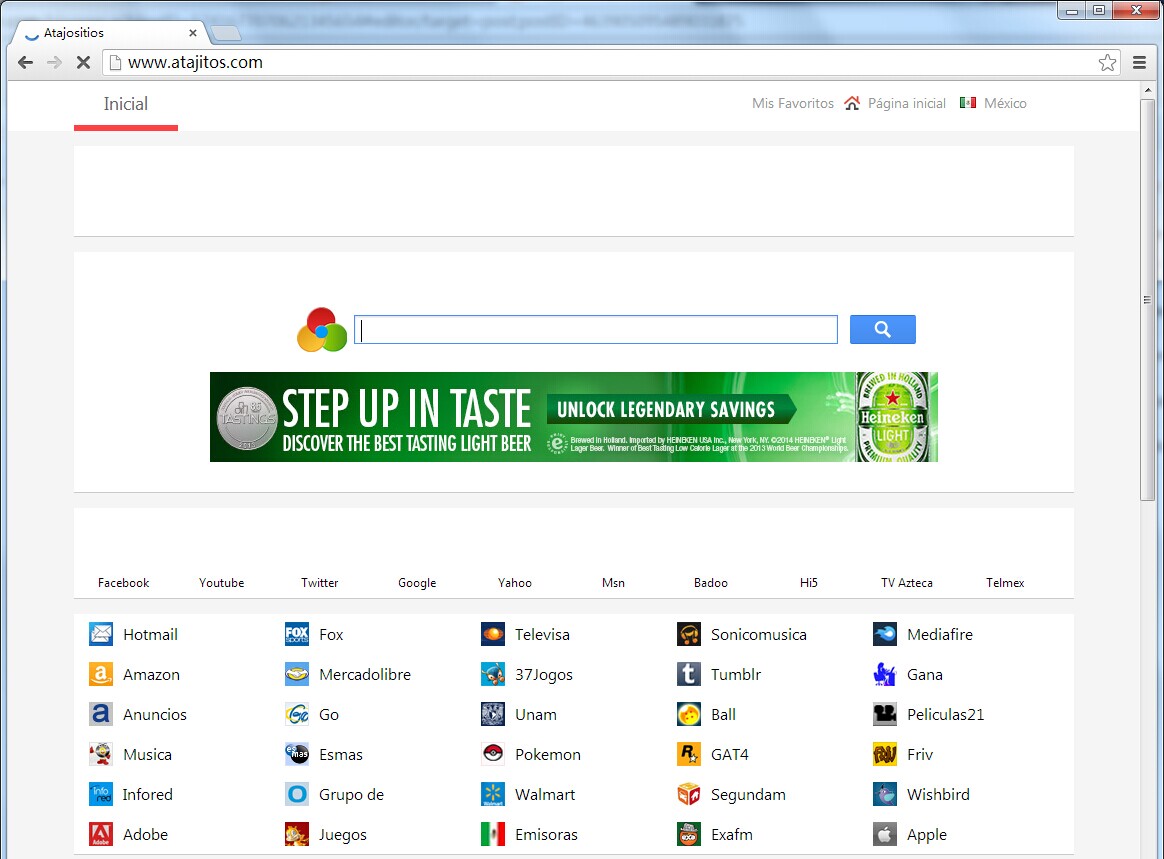Click the multicolor search logo
Image resolution: width=1164 pixels, height=859 pixels.
pos(322,330)
